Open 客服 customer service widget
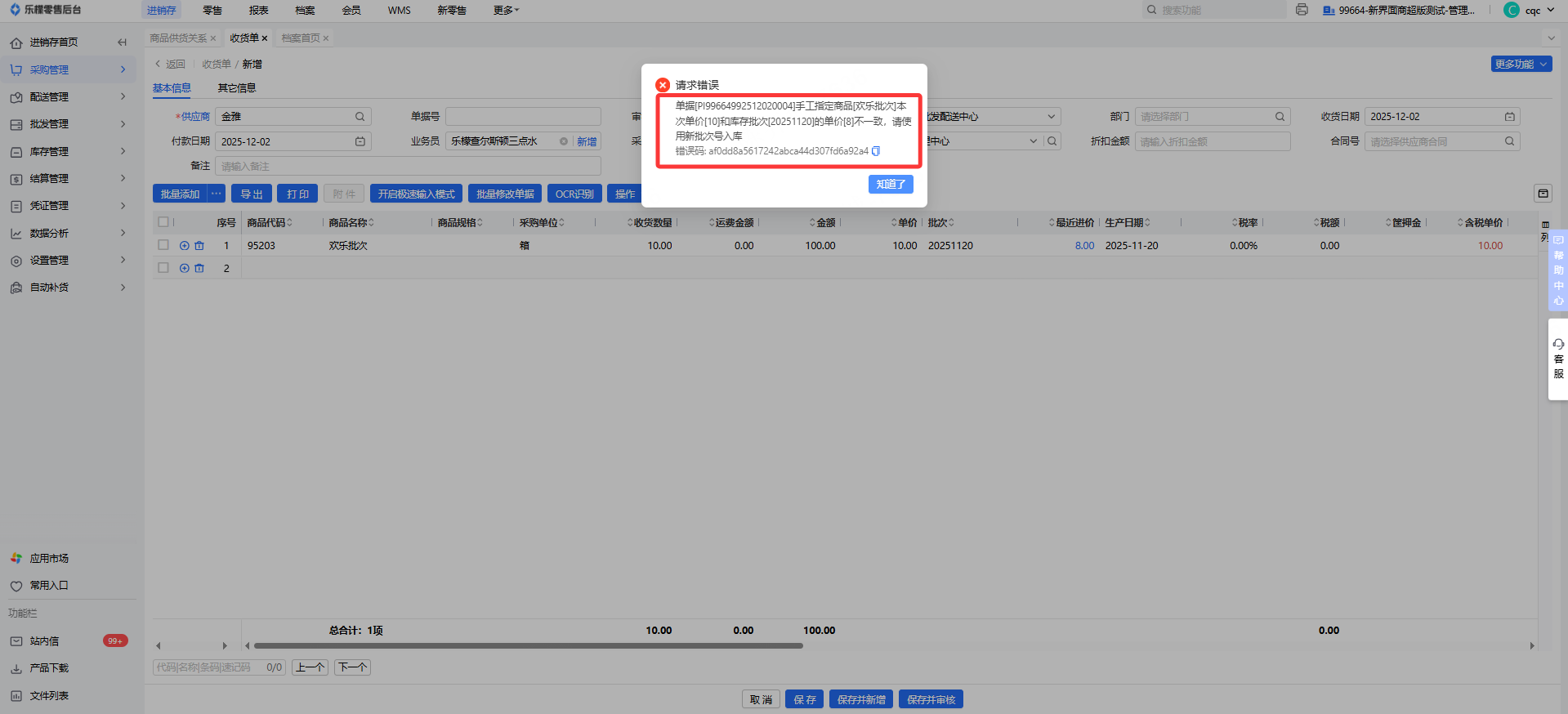Image resolution: width=1568 pixels, height=714 pixels. click(x=1558, y=359)
